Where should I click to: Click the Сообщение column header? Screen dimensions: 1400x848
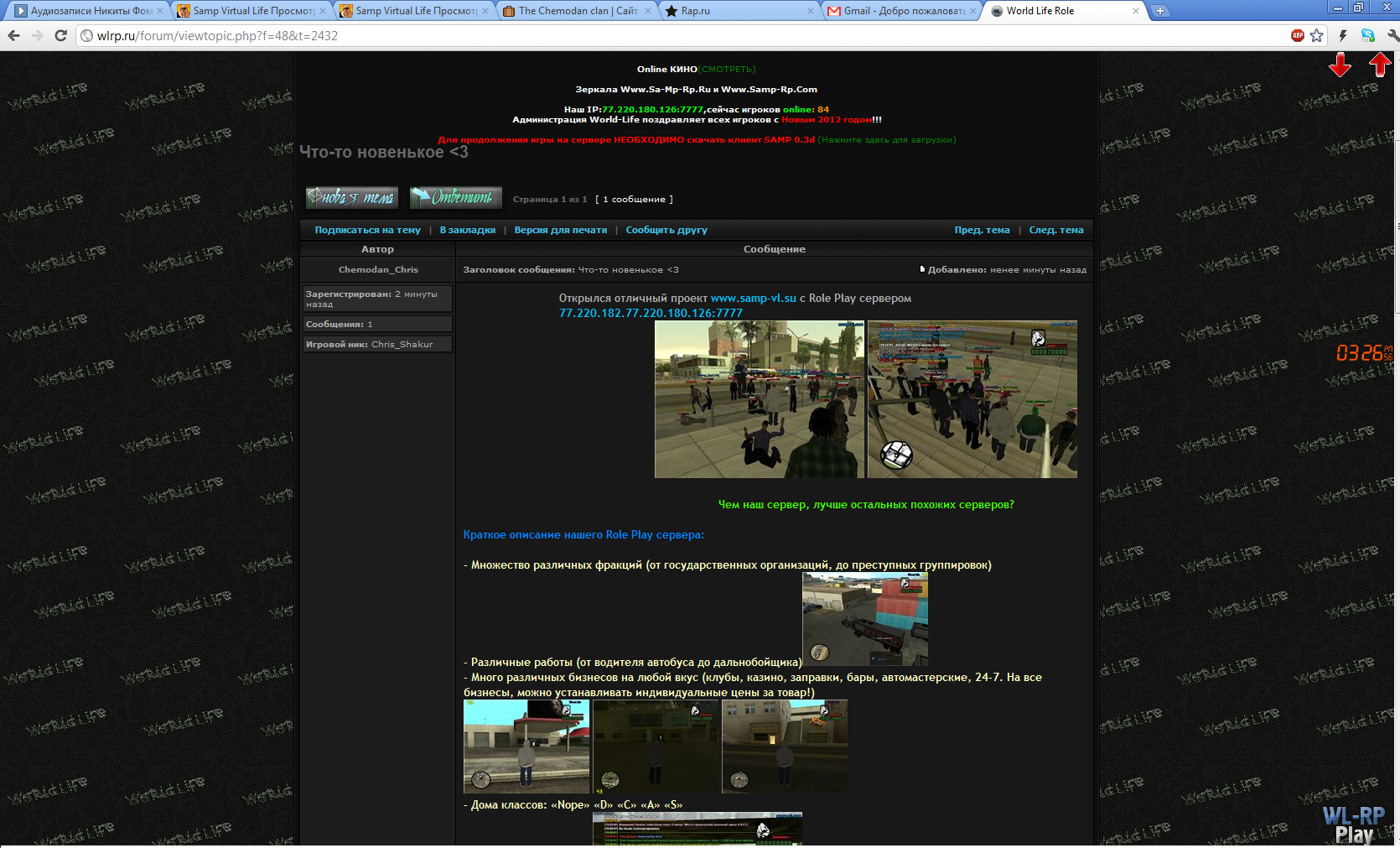click(775, 249)
